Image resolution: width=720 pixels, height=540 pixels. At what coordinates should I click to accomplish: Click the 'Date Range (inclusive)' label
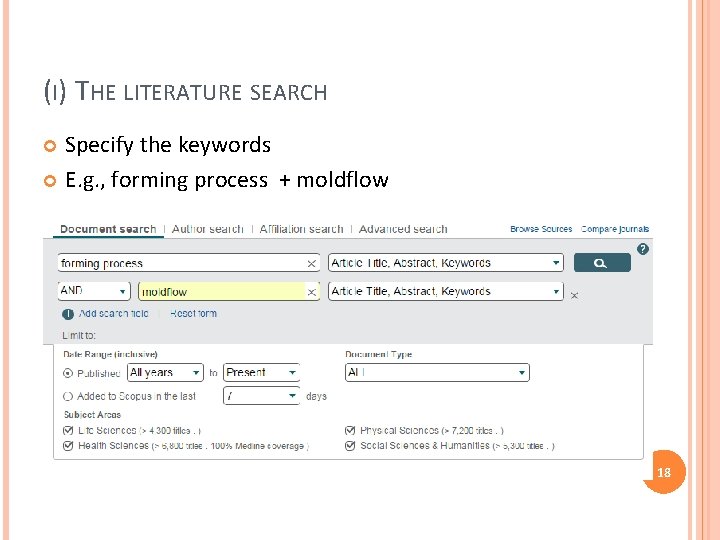tap(110, 354)
